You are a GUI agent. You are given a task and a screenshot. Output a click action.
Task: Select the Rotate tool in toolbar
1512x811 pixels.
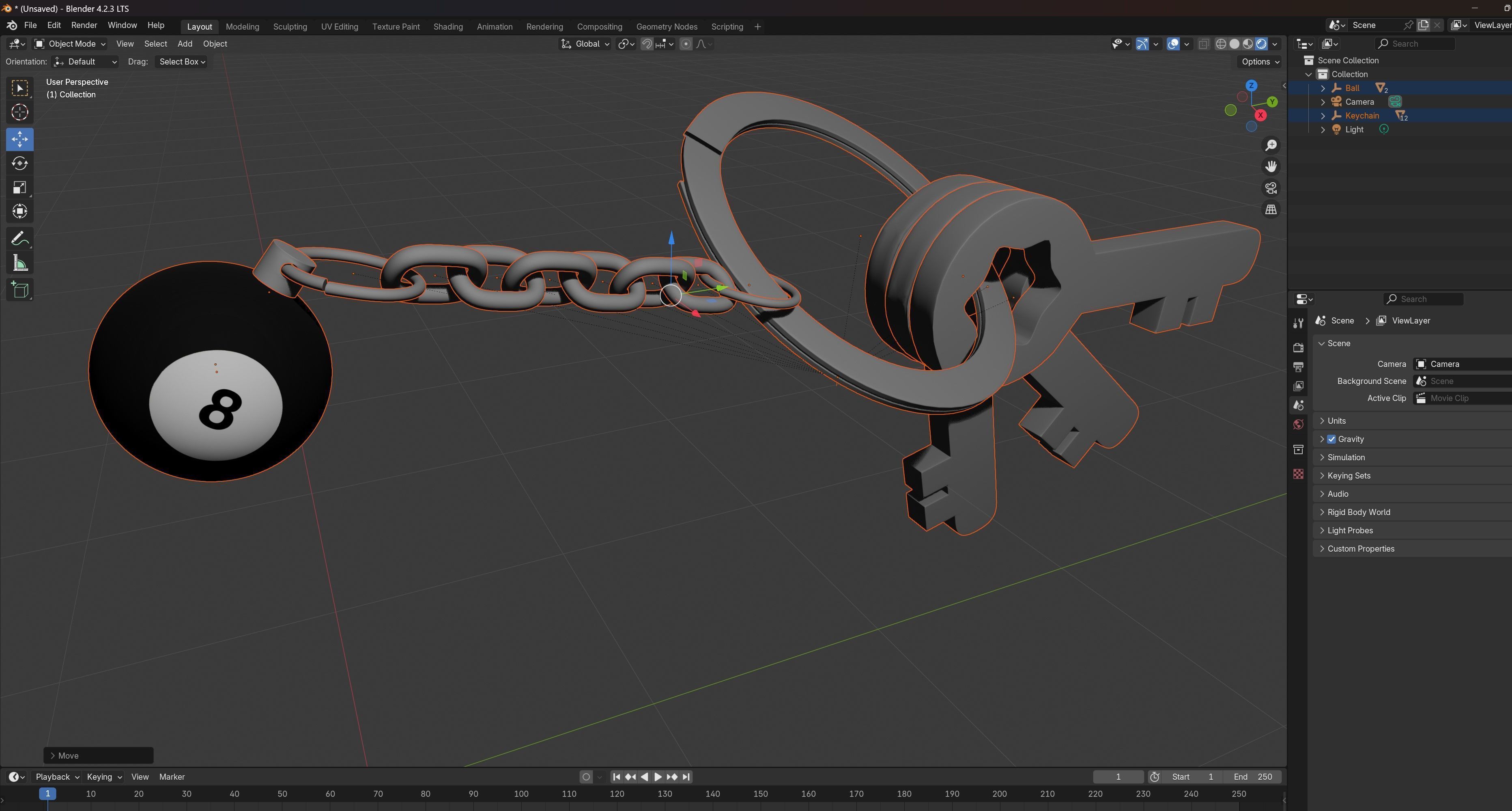coord(19,163)
